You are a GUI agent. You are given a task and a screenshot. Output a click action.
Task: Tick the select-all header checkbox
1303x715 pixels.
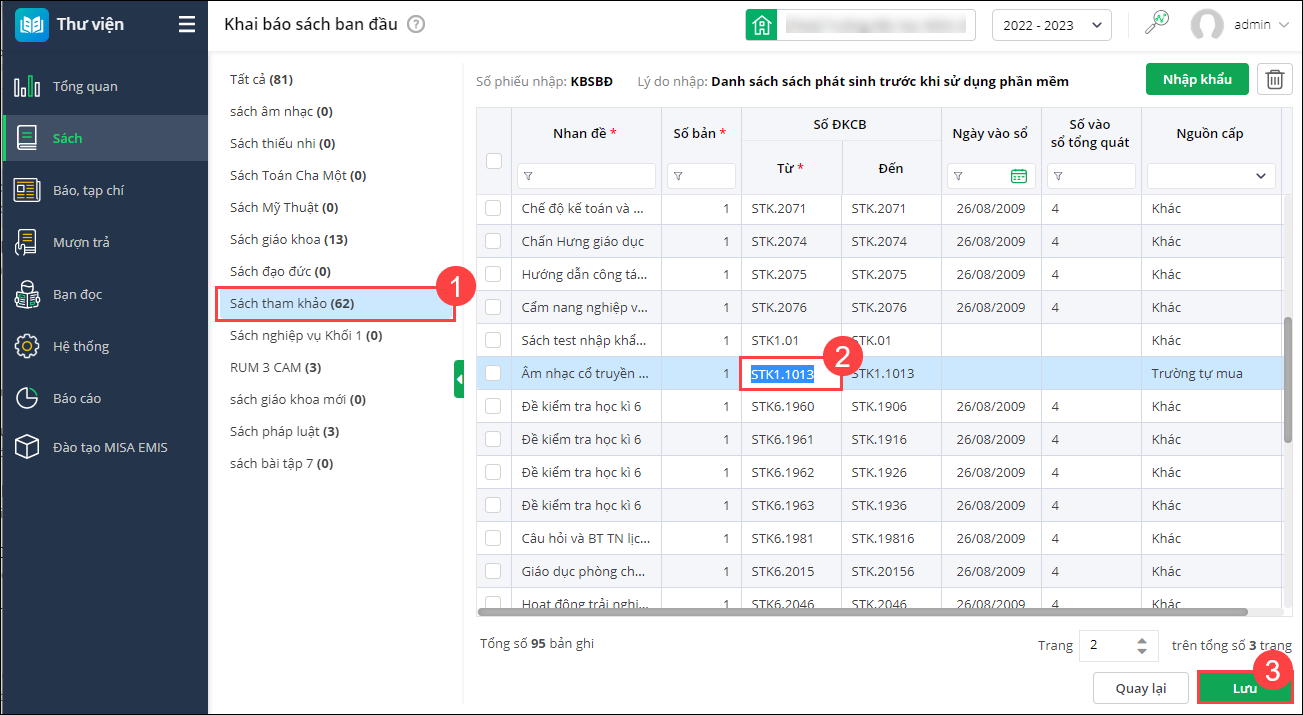click(493, 160)
